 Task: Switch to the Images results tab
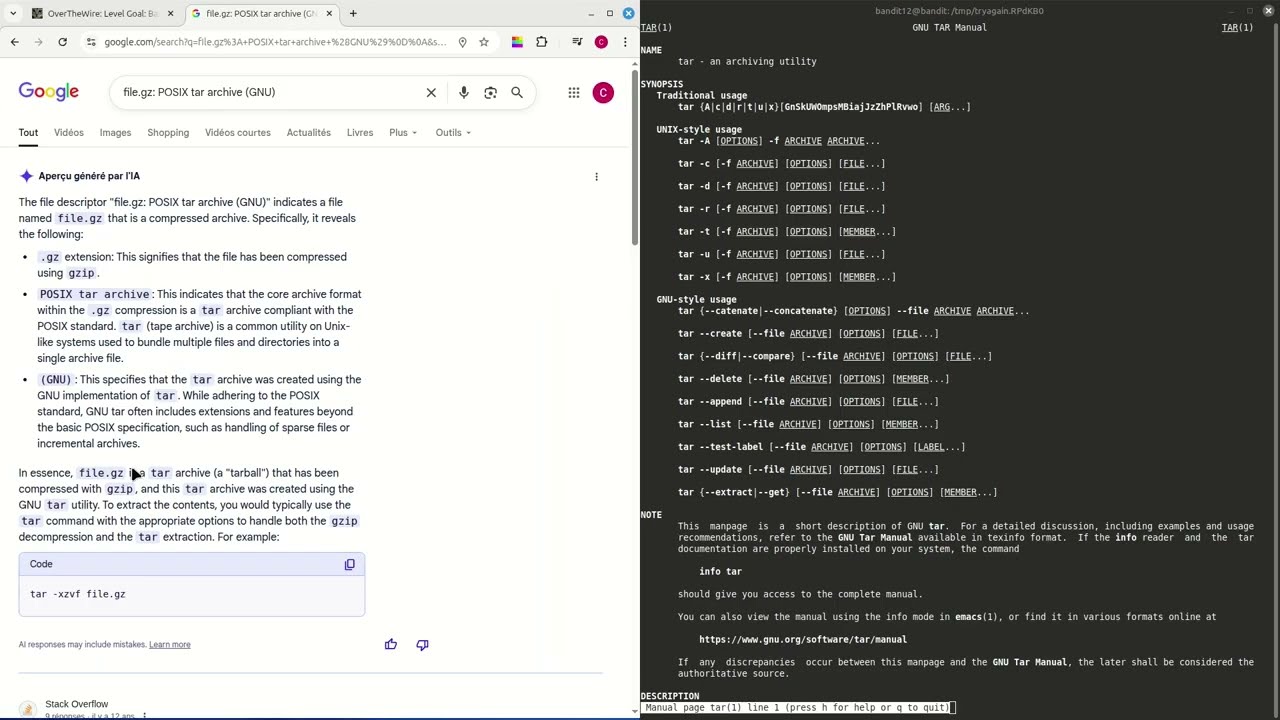[x=115, y=133]
